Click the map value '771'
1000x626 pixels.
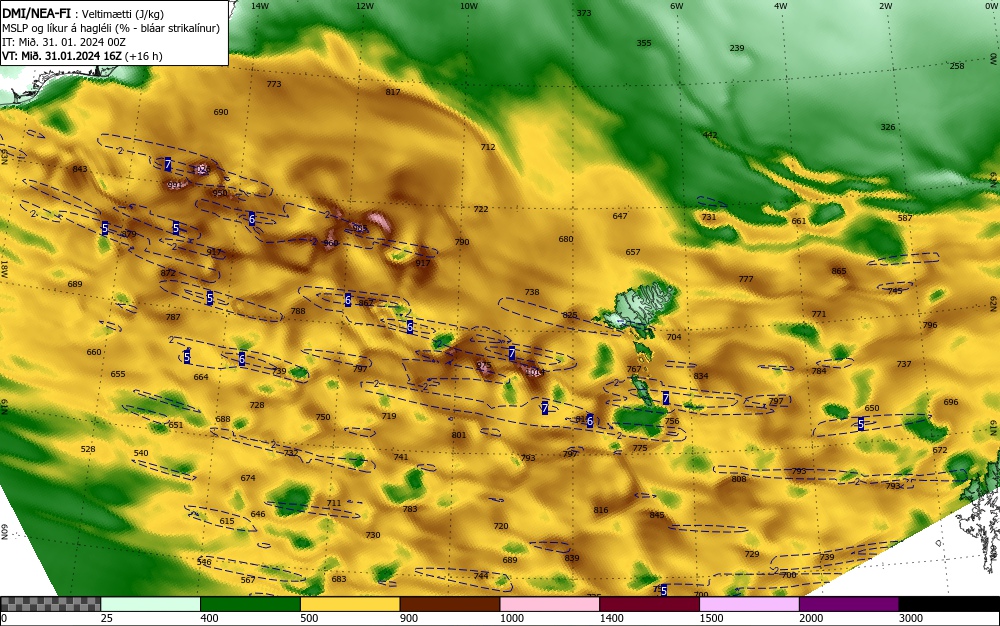click(819, 314)
